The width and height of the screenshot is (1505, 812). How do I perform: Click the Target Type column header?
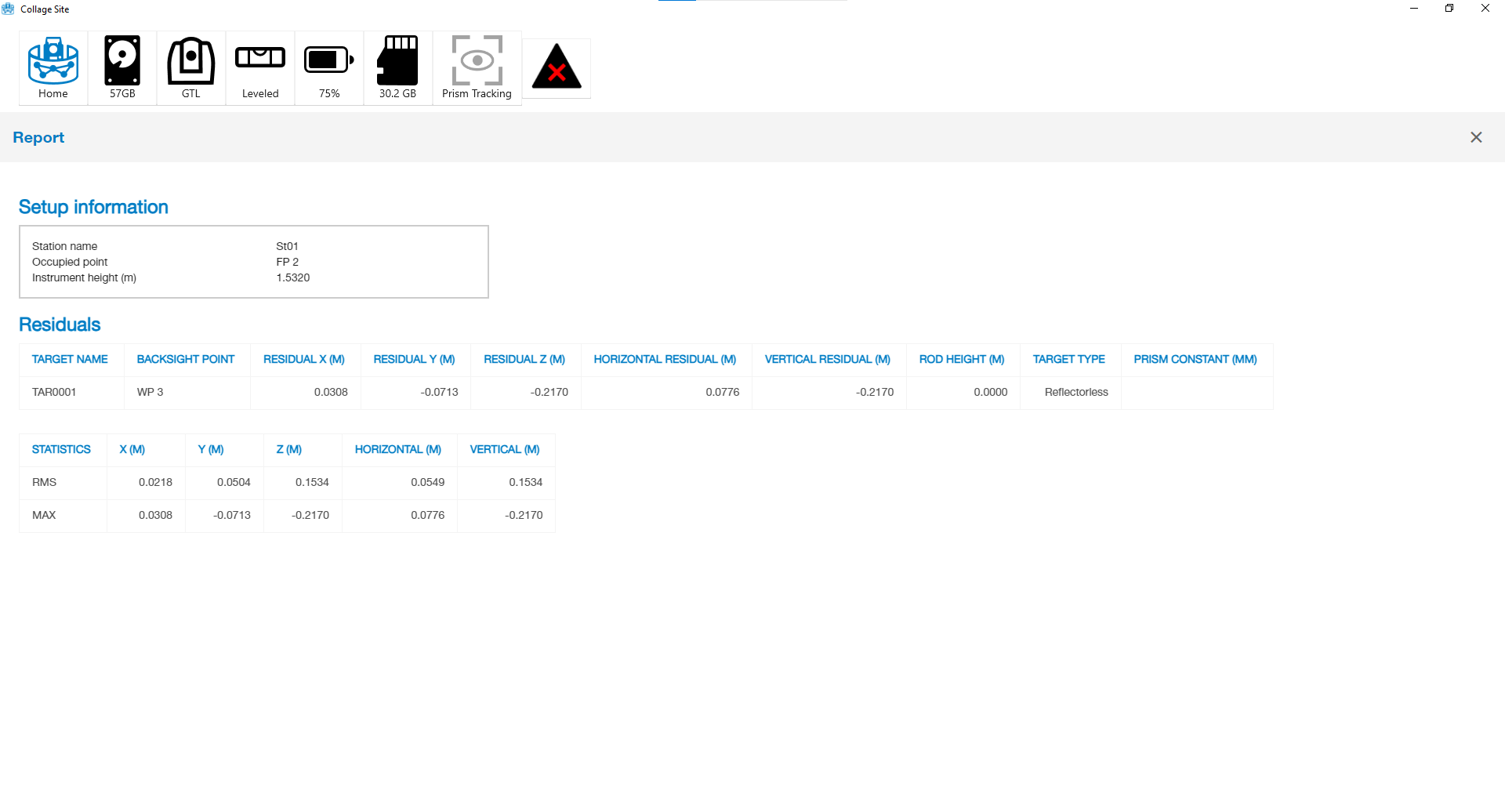(1068, 360)
